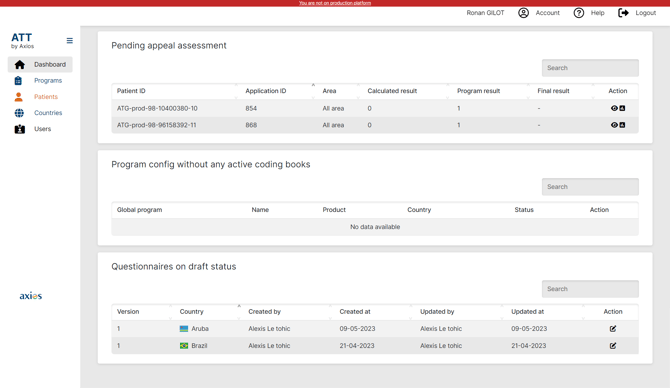The image size is (670, 388).
Task: Click the ATT by Axios logo
Action: pos(22,41)
